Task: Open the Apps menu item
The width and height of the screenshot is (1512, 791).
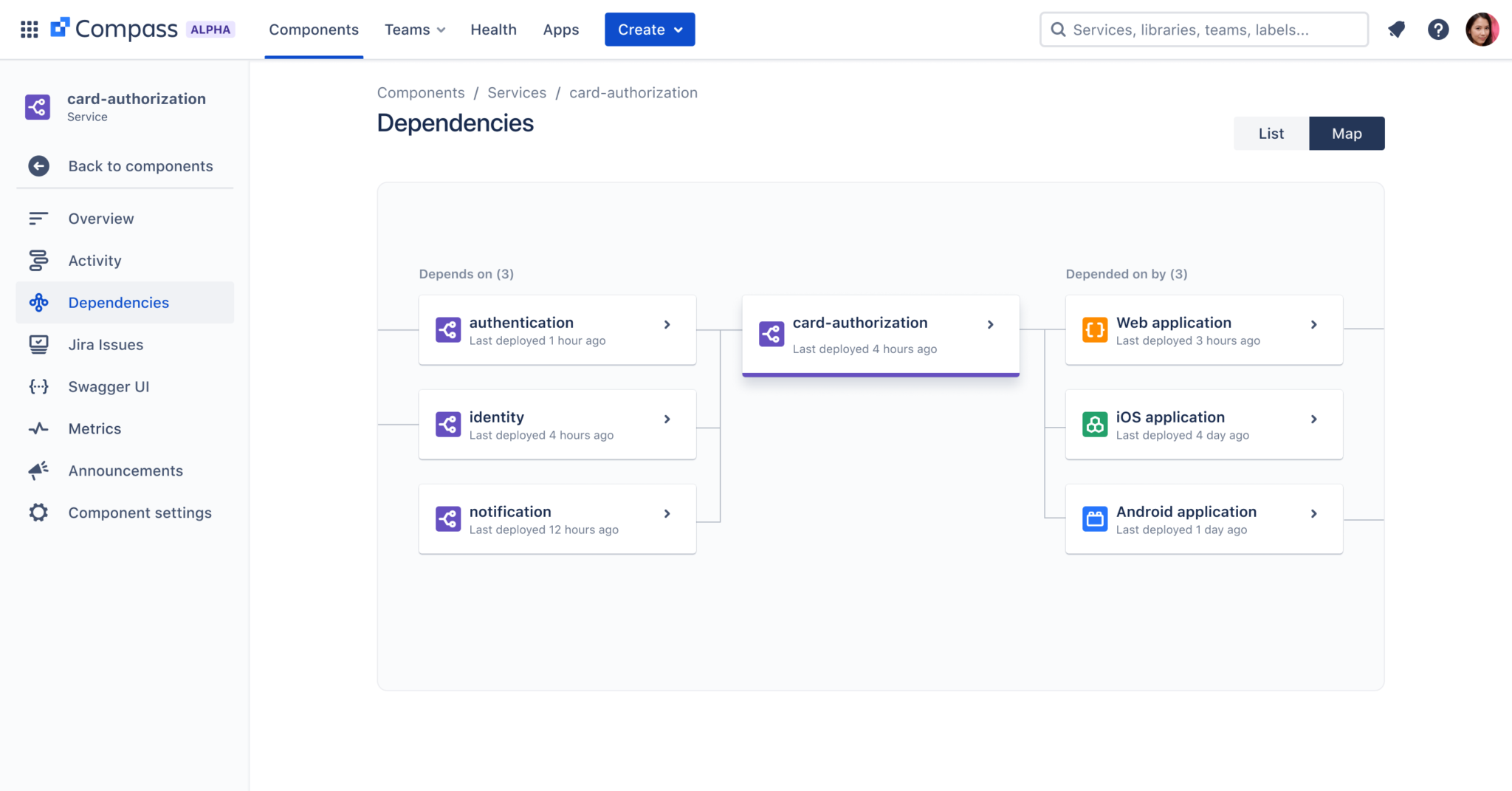Action: tap(561, 30)
